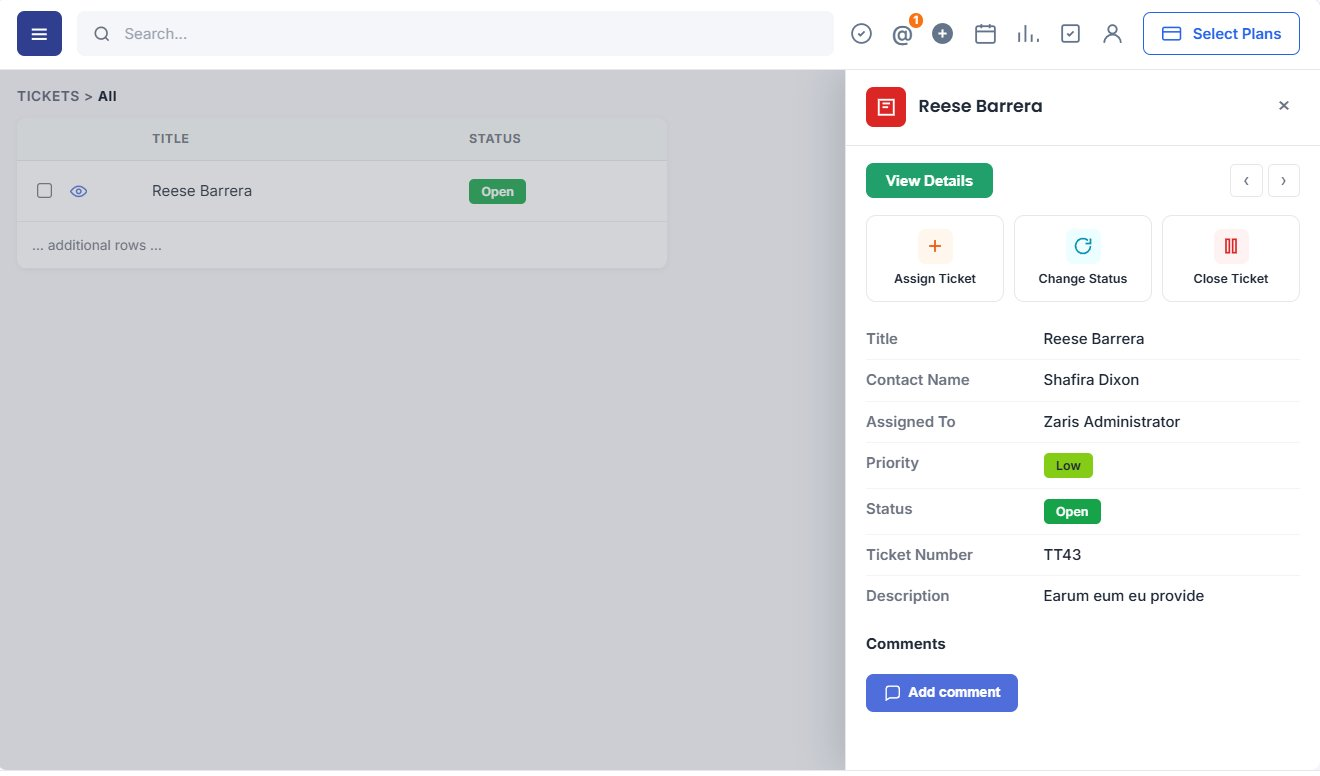Click Close Ticket action card

click(1231, 258)
